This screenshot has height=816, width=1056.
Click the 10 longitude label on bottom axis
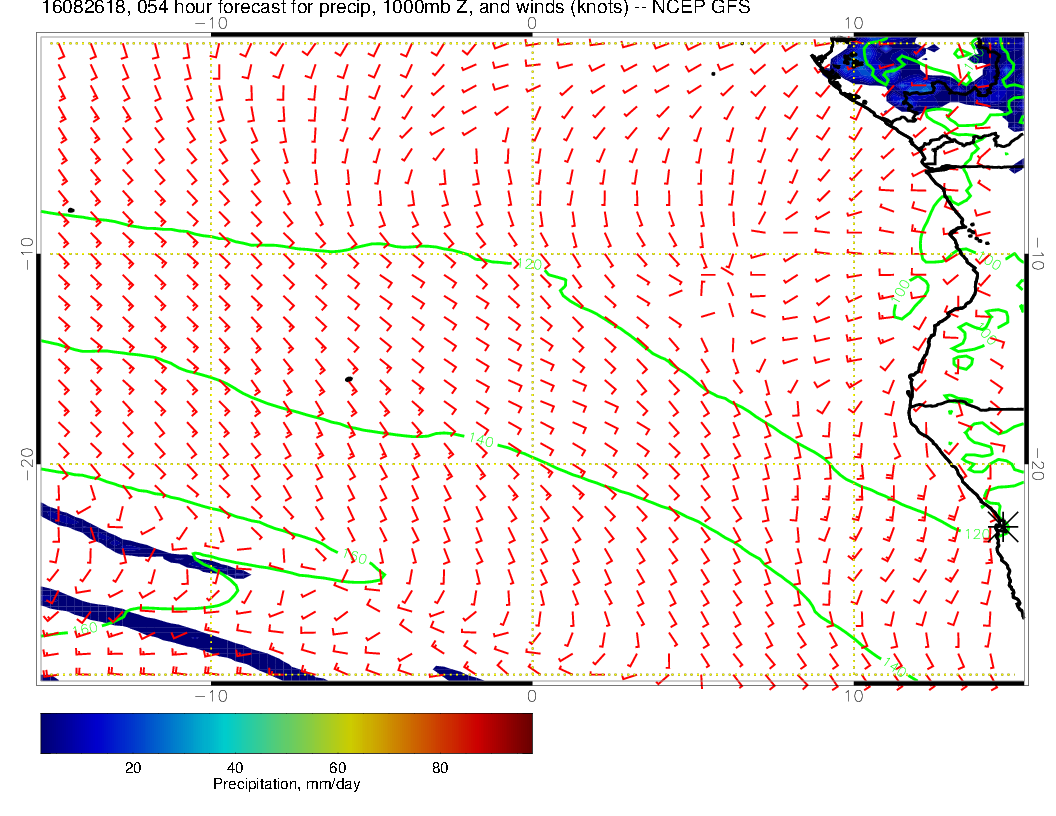tap(853, 695)
